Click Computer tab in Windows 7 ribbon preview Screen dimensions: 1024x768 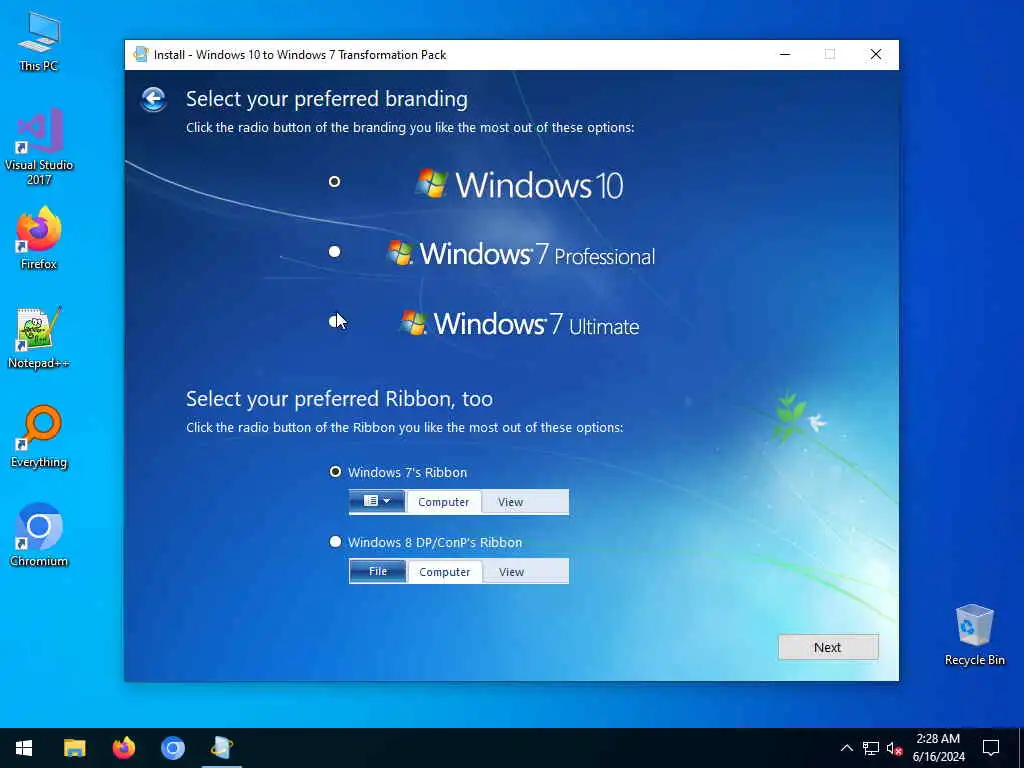[443, 502]
